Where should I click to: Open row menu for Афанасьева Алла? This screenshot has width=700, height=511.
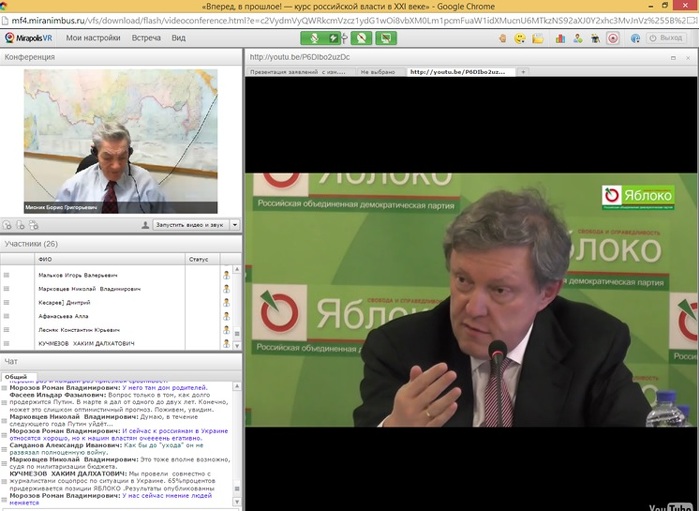pyautogui.click(x=6, y=316)
